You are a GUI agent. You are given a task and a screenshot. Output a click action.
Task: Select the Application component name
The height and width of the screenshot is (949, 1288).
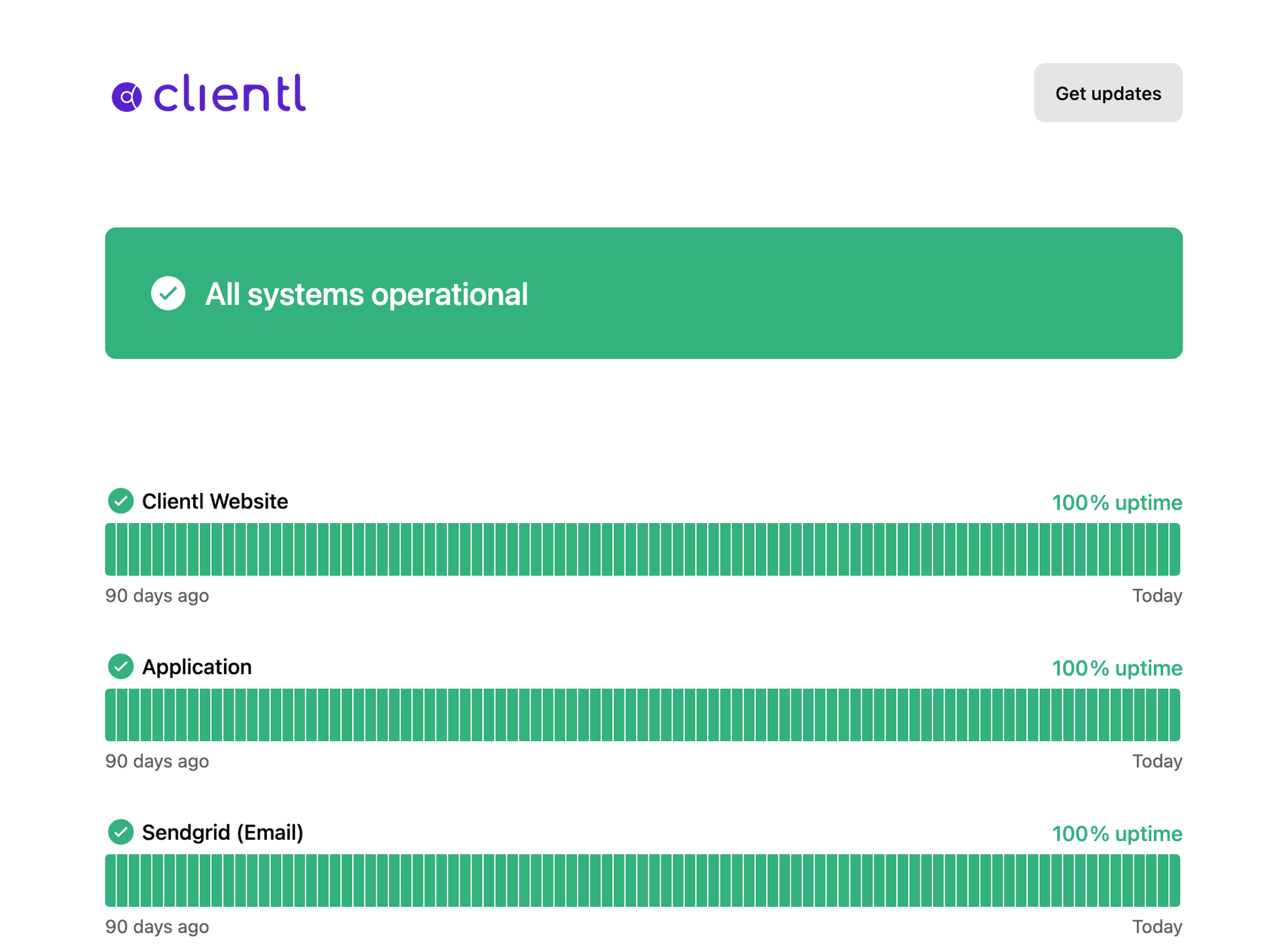197,667
